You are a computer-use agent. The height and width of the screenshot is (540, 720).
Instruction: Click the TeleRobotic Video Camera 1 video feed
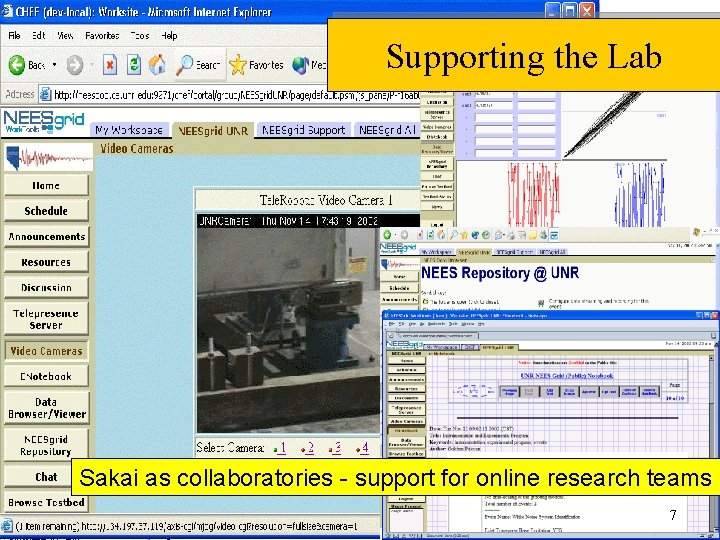288,330
